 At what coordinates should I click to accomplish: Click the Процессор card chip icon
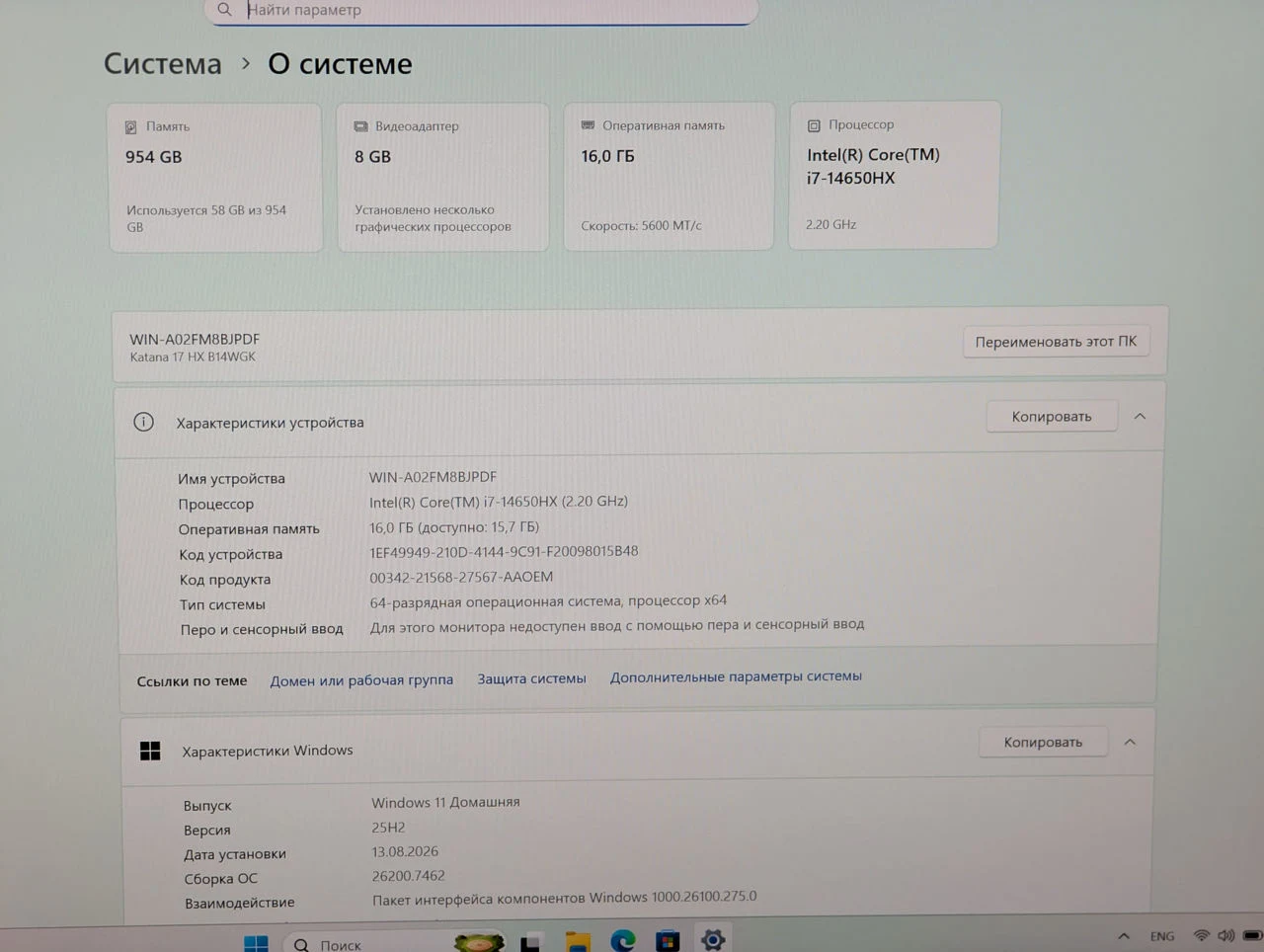[814, 125]
